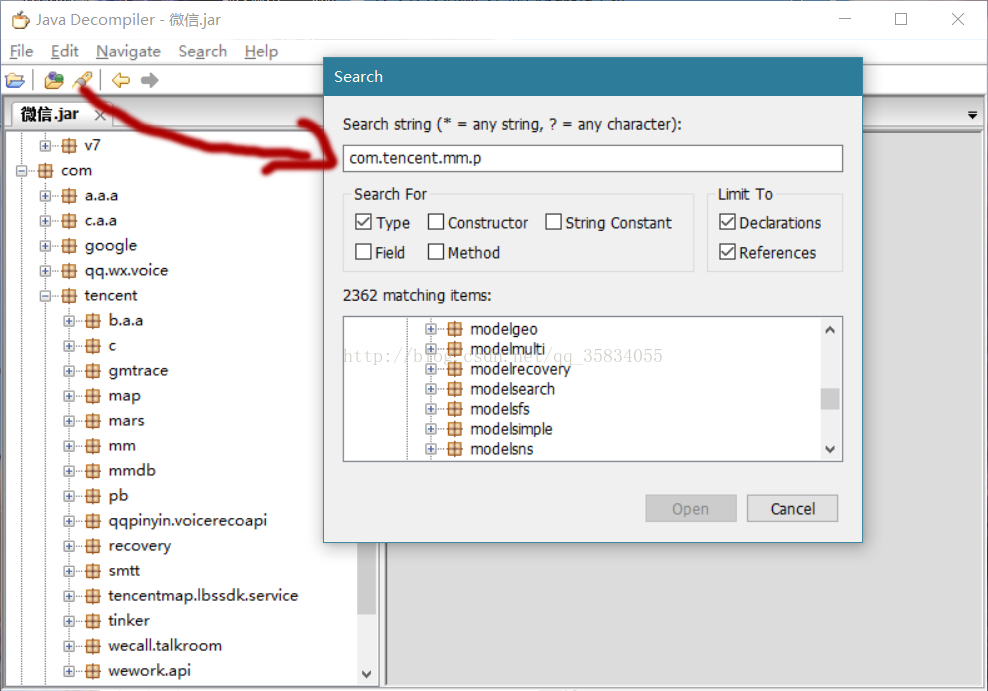Open the Navigate menu
This screenshot has width=988, height=691.
pyautogui.click(x=129, y=51)
